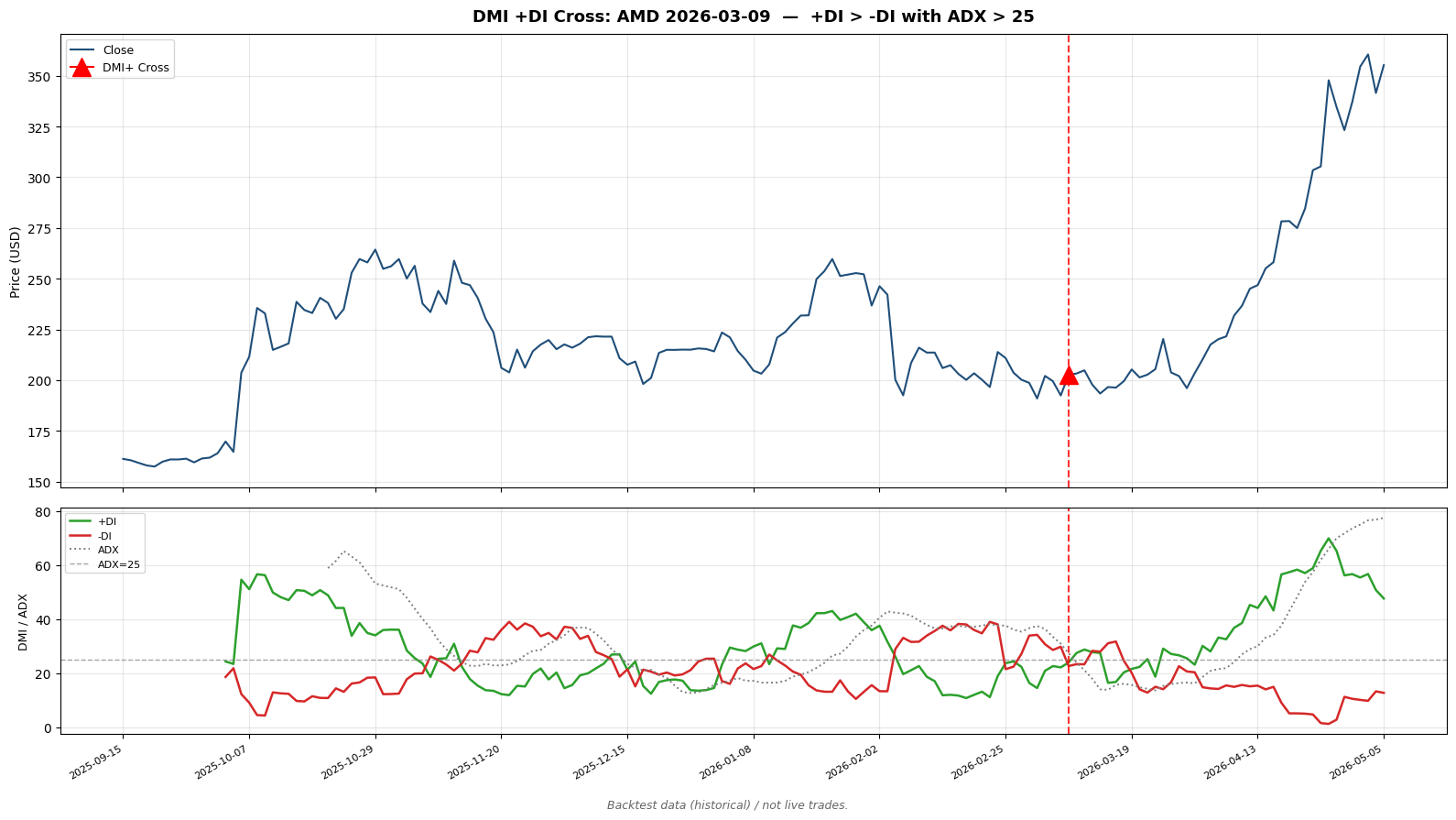
Task: Select the "DMI / ADX" axis label
Action: click(23, 621)
